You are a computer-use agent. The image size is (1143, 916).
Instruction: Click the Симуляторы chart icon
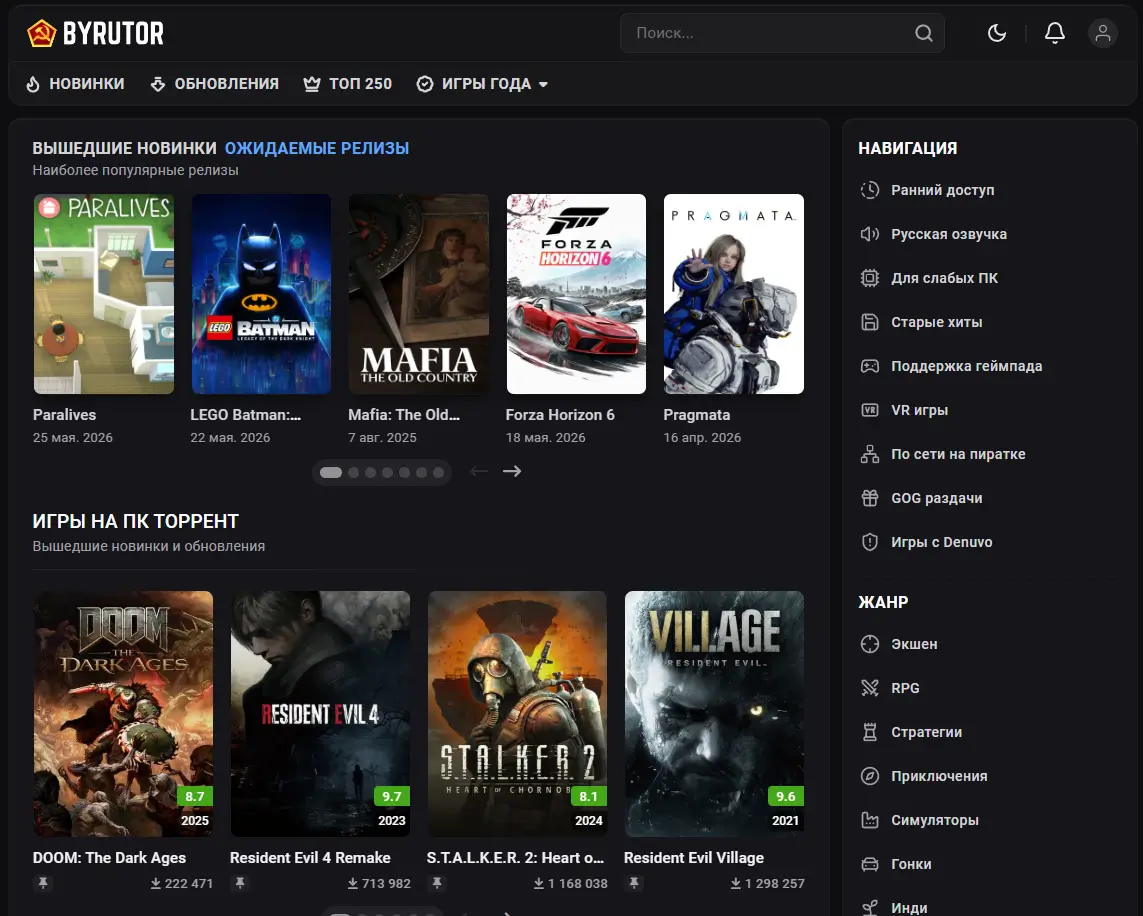[x=870, y=820]
